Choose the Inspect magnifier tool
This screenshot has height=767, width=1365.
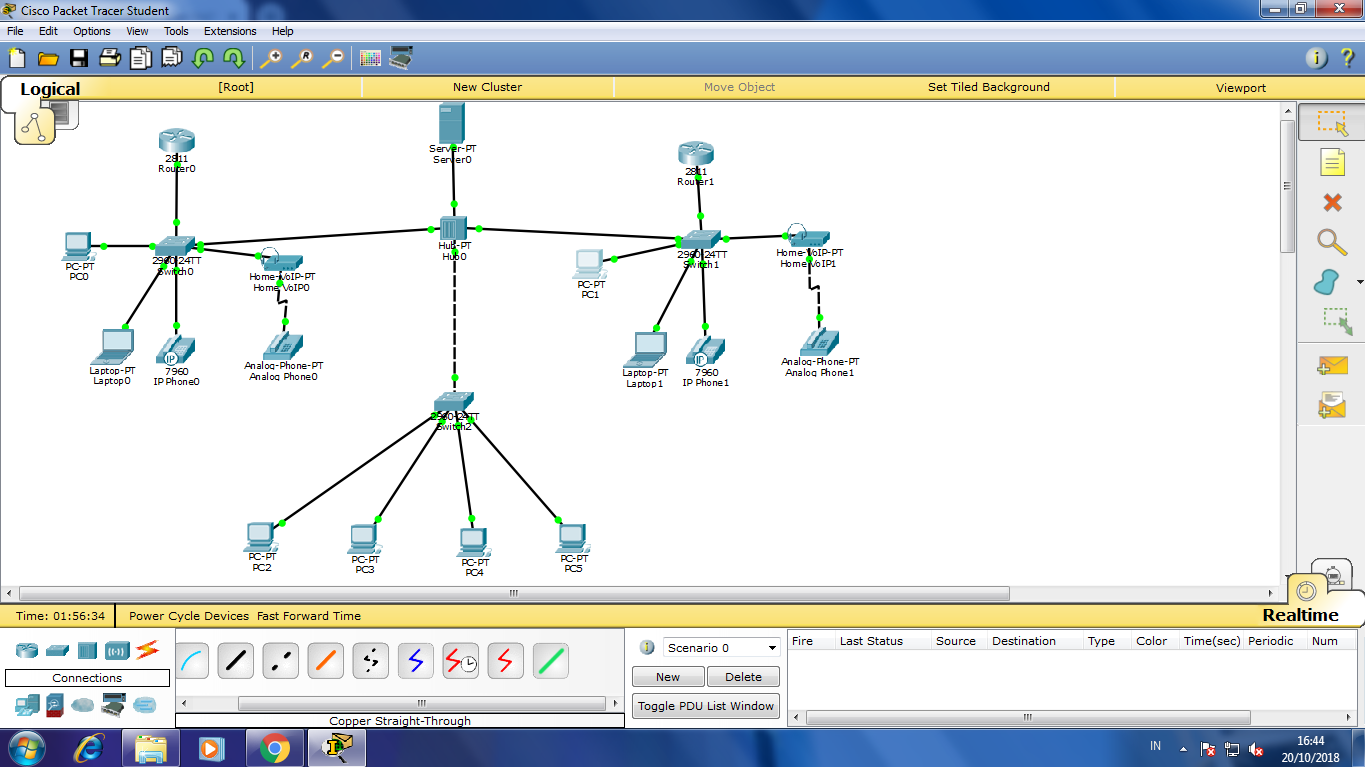tap(1331, 242)
